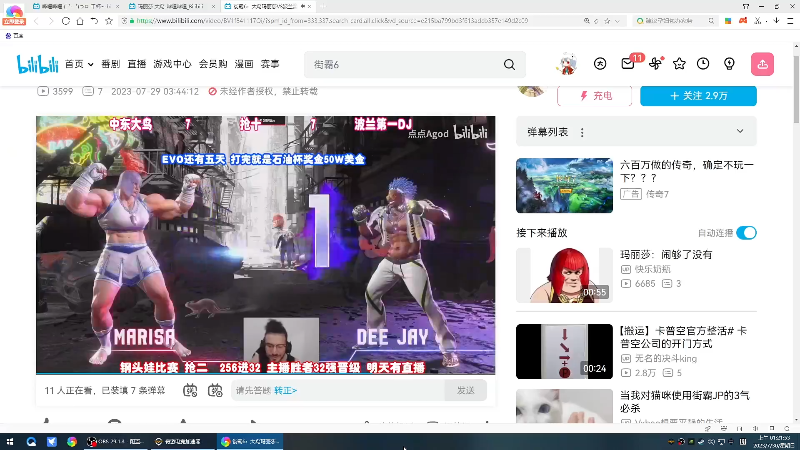Click the 充电 charge button
Screen dimensions: 800x450
[594, 96]
